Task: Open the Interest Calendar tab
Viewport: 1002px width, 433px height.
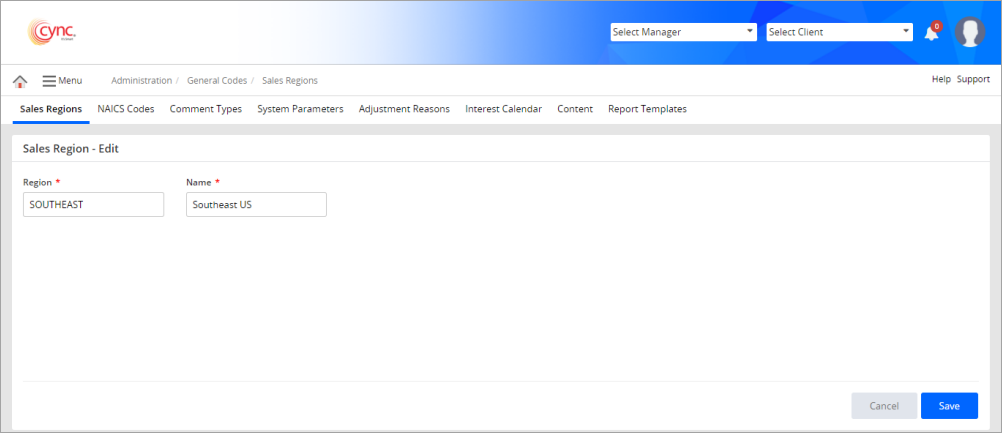Action: pyautogui.click(x=503, y=109)
